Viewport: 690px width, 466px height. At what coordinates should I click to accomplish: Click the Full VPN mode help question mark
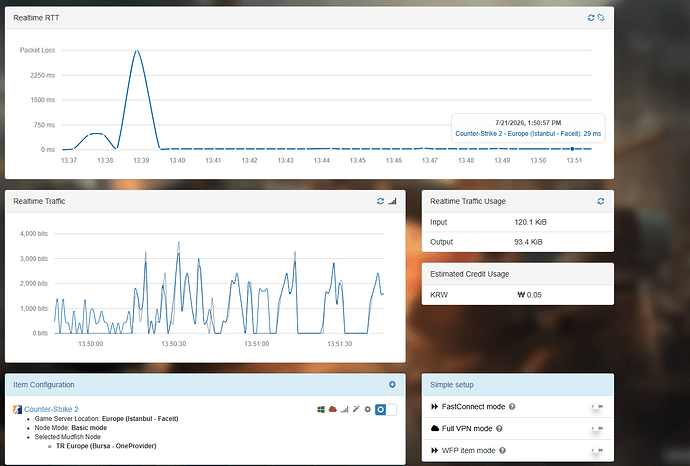(x=499, y=429)
